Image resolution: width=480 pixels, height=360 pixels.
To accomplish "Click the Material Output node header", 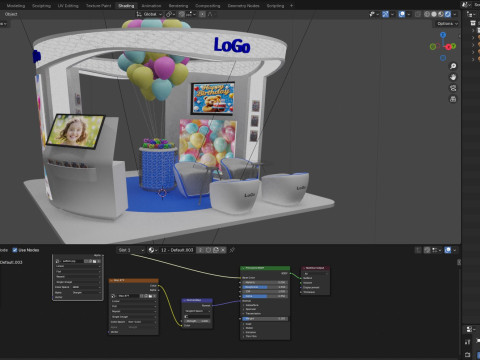I will coord(316,268).
